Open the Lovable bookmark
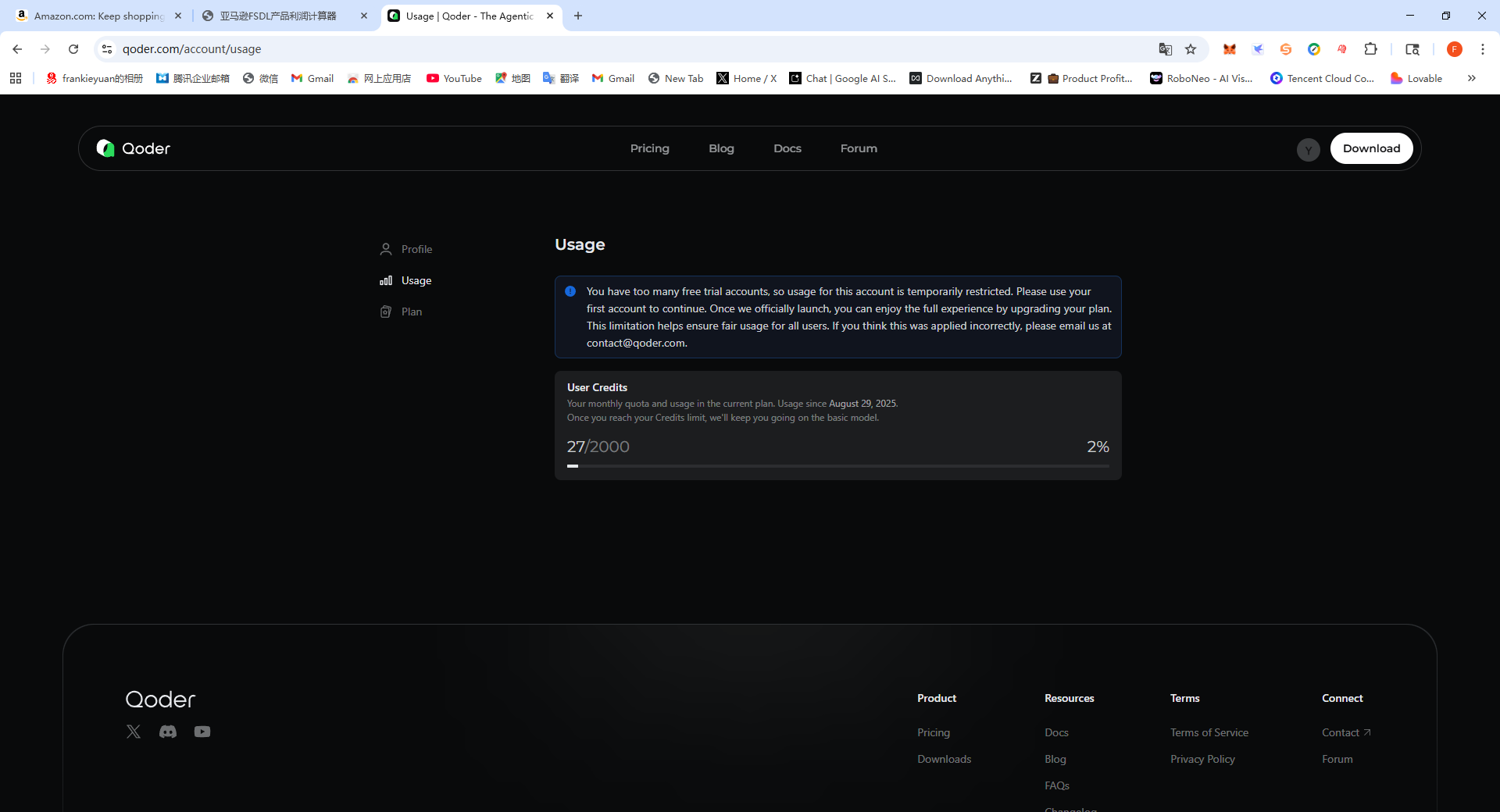 [1416, 78]
